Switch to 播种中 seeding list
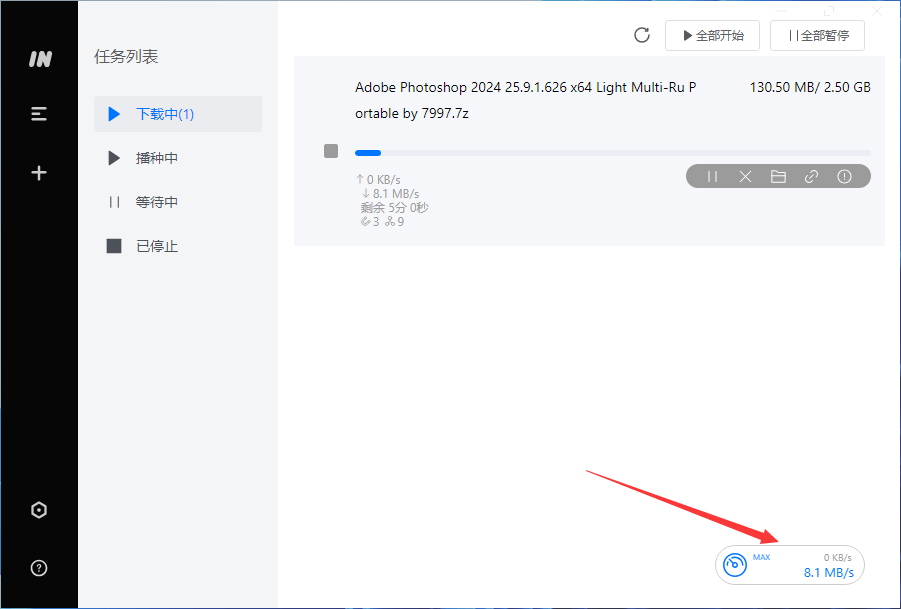This screenshot has width=901, height=609. point(178,158)
